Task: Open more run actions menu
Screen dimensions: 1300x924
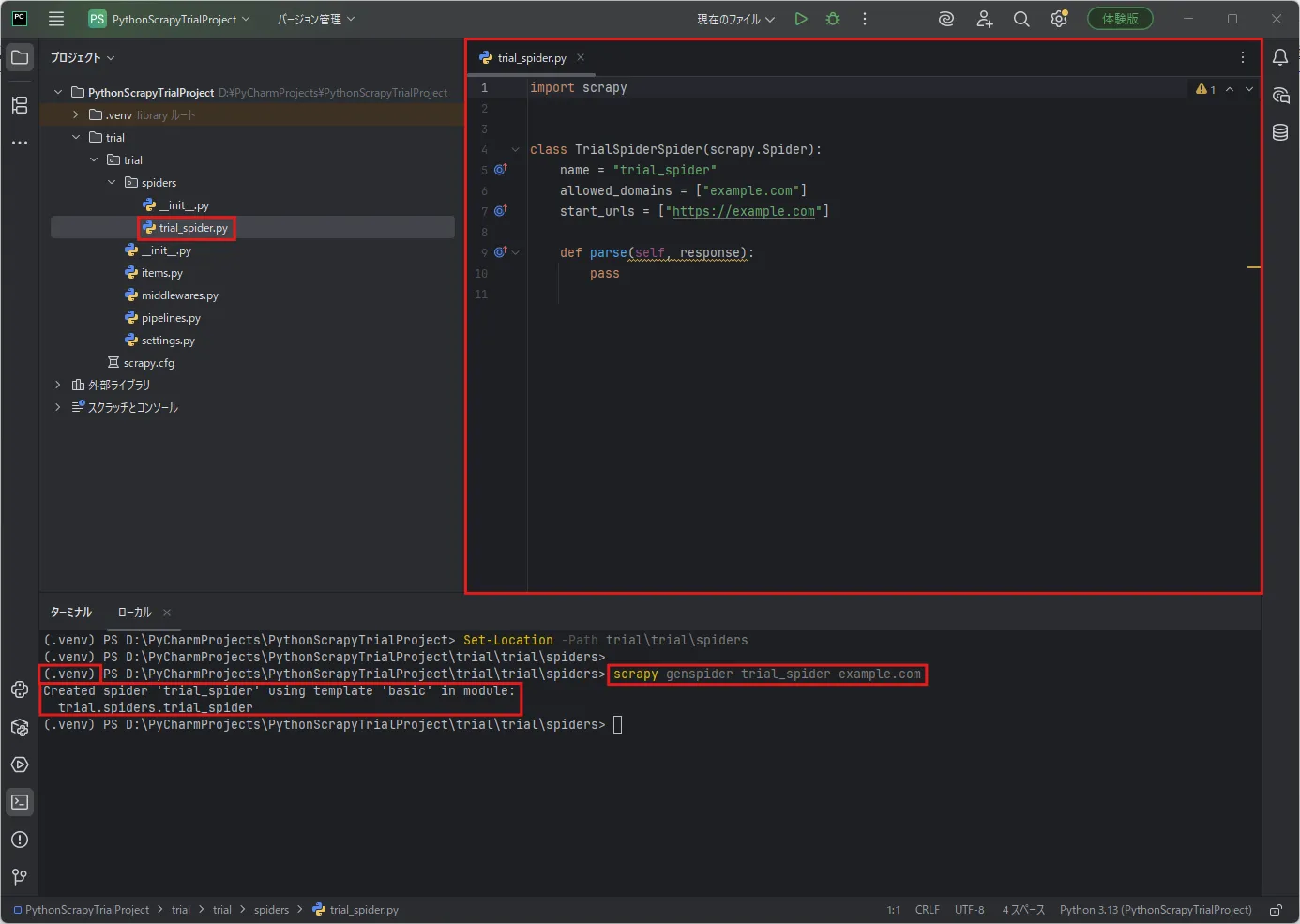Action: point(865,19)
